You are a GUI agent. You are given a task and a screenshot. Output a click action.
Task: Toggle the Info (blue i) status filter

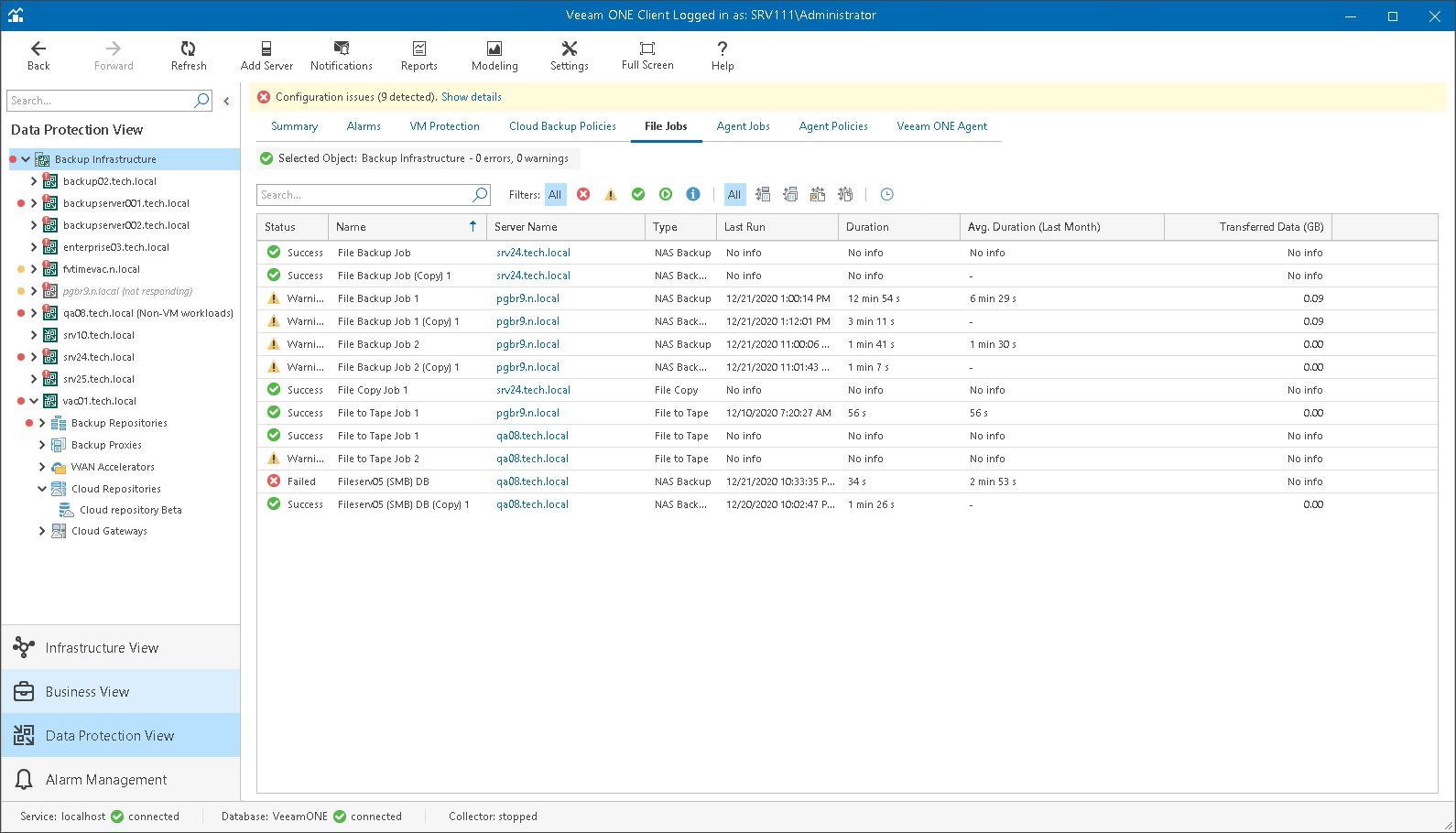(693, 194)
